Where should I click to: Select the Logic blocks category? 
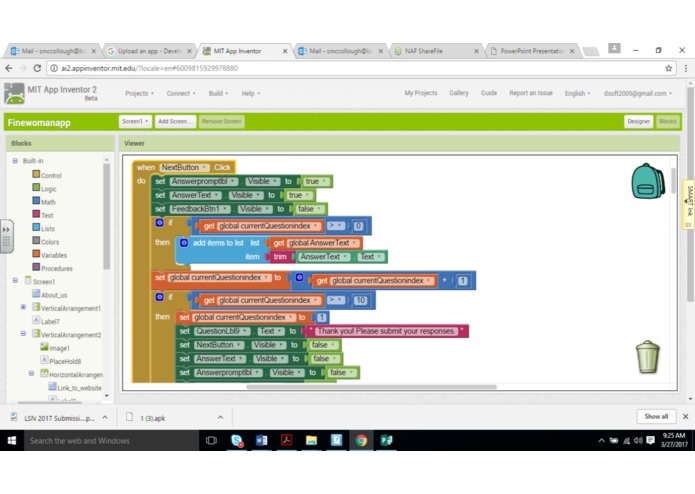coord(44,188)
